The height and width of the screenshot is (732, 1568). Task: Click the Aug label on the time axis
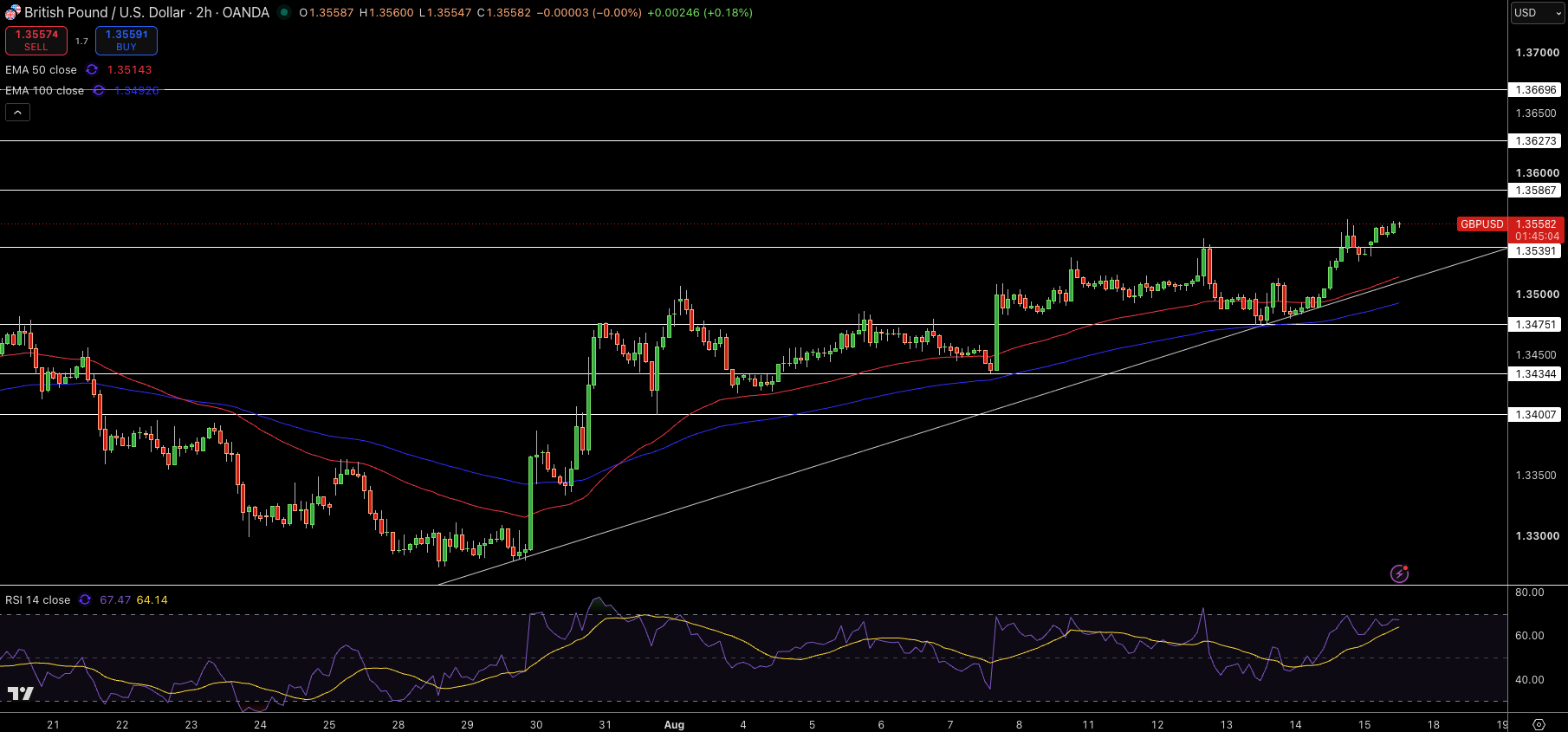674,725
